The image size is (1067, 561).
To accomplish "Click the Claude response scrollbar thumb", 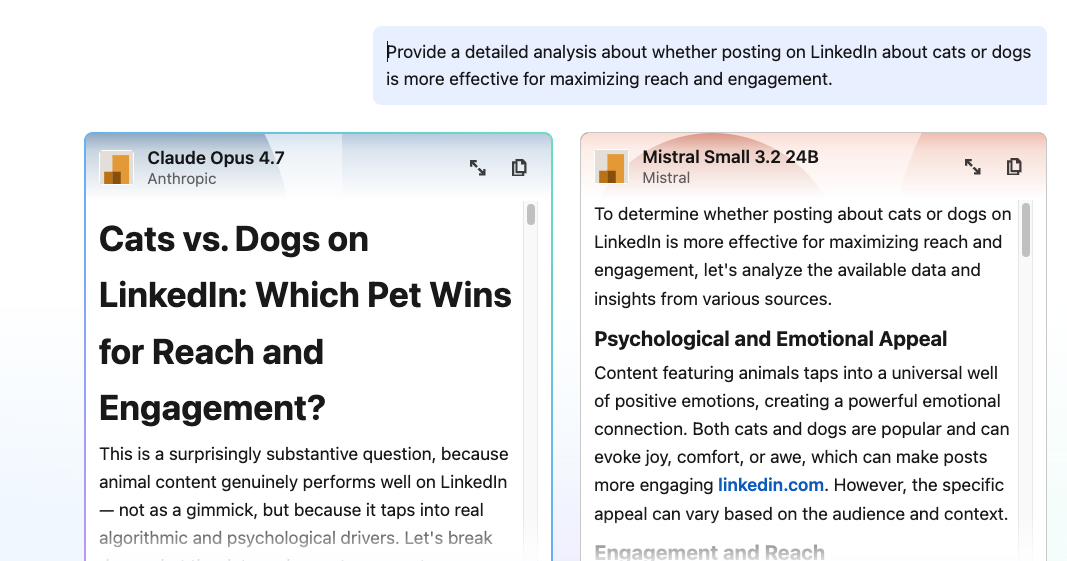I will coord(531,215).
